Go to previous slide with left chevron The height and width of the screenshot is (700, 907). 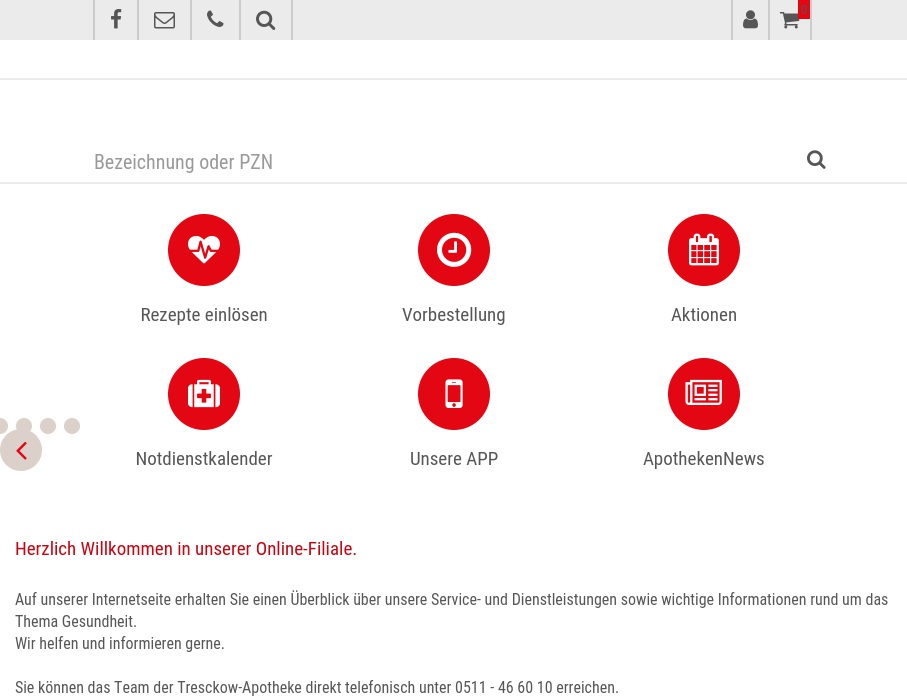point(21,451)
